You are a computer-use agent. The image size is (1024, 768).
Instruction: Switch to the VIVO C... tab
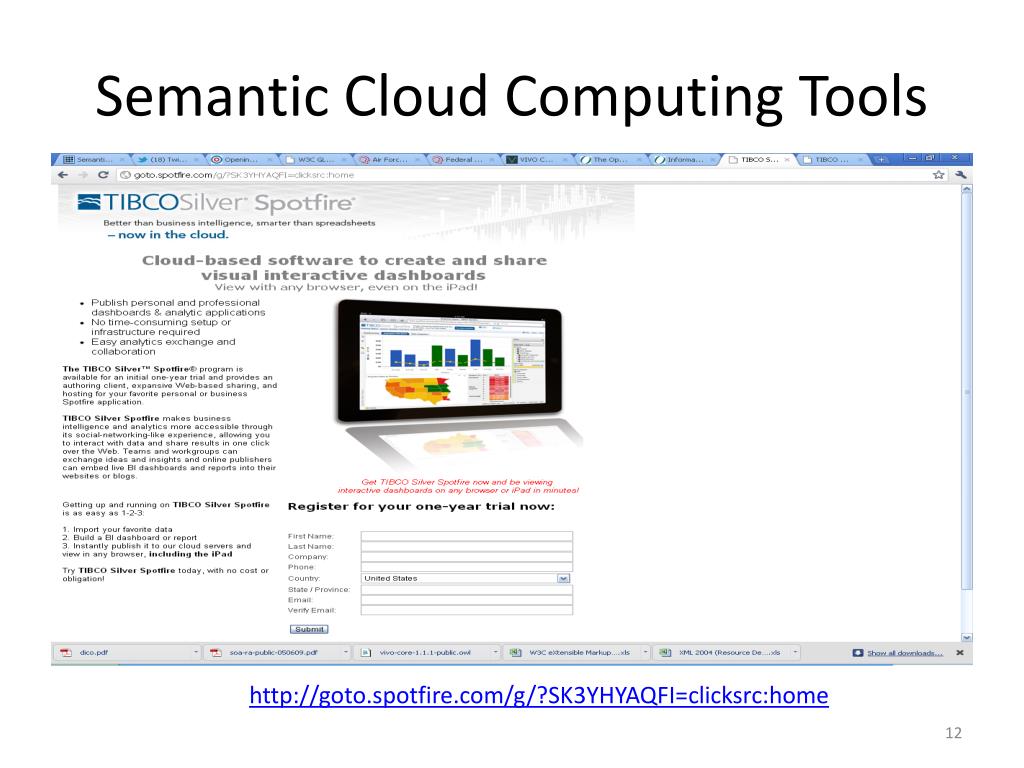click(x=536, y=159)
